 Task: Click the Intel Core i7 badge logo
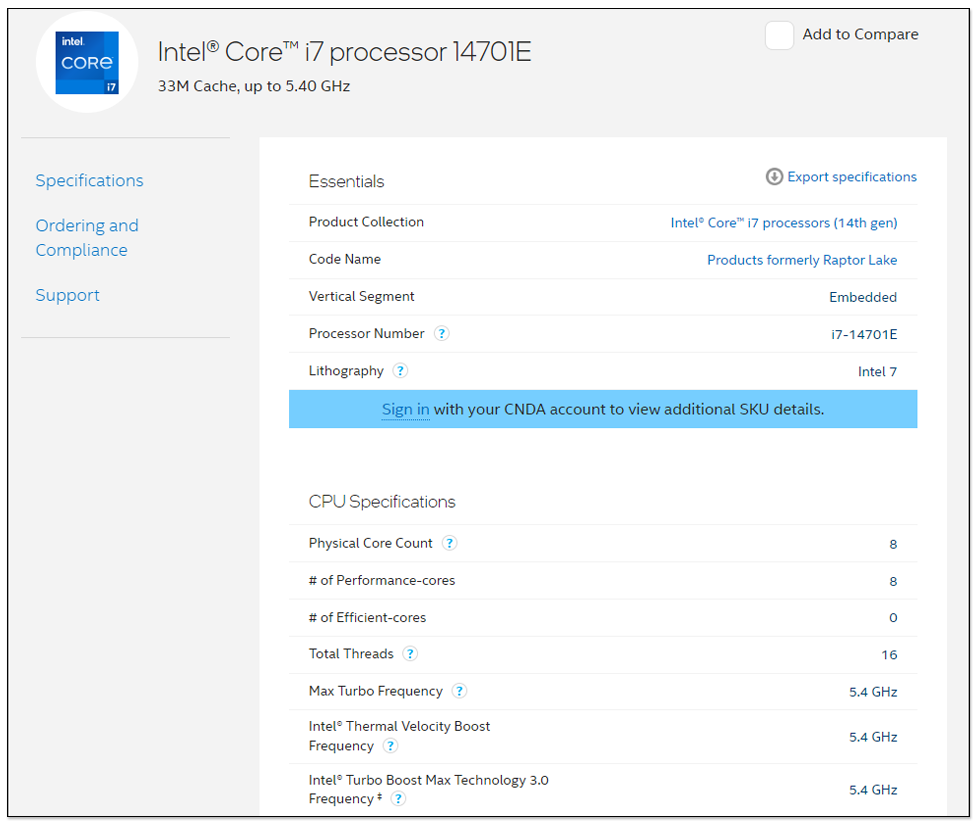tap(87, 62)
